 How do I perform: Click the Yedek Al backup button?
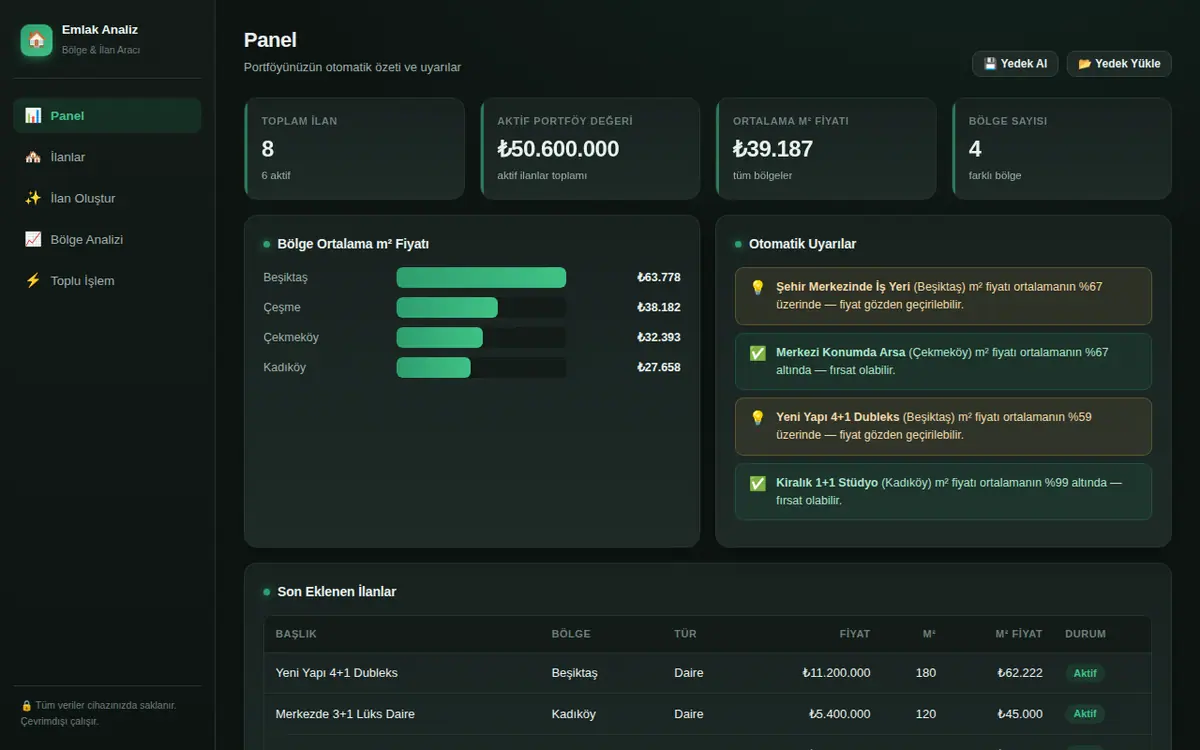pos(1015,64)
